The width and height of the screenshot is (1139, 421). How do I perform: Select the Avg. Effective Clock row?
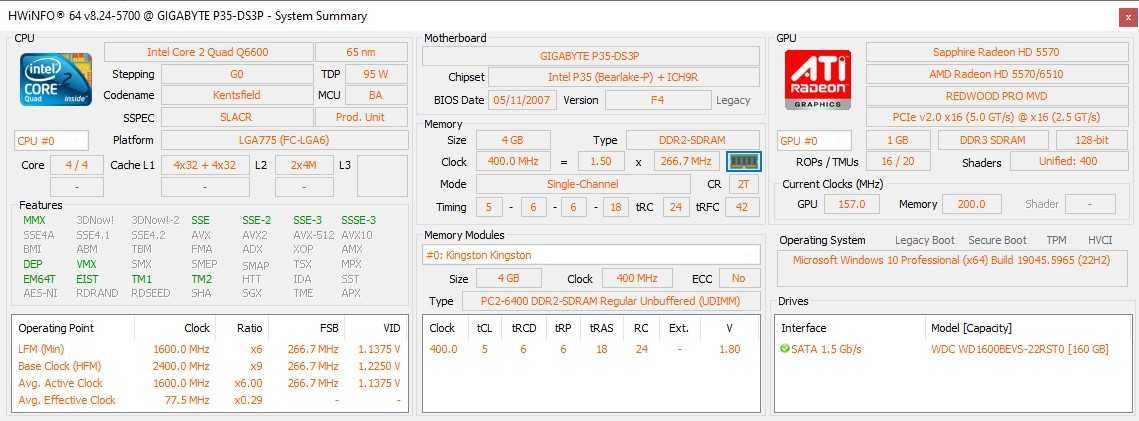(x=210, y=400)
